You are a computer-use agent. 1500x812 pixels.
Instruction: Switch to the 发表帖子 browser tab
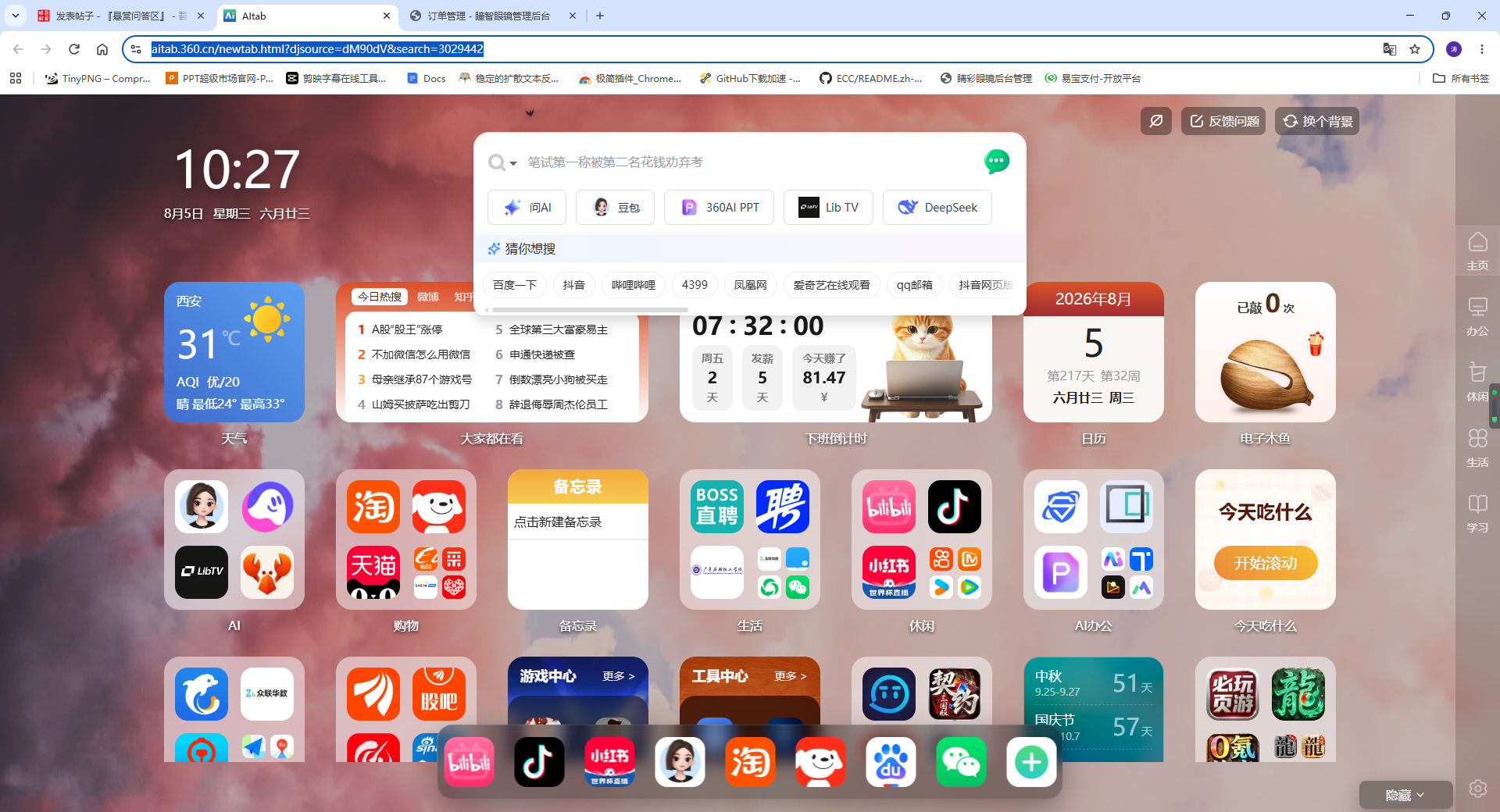121,16
